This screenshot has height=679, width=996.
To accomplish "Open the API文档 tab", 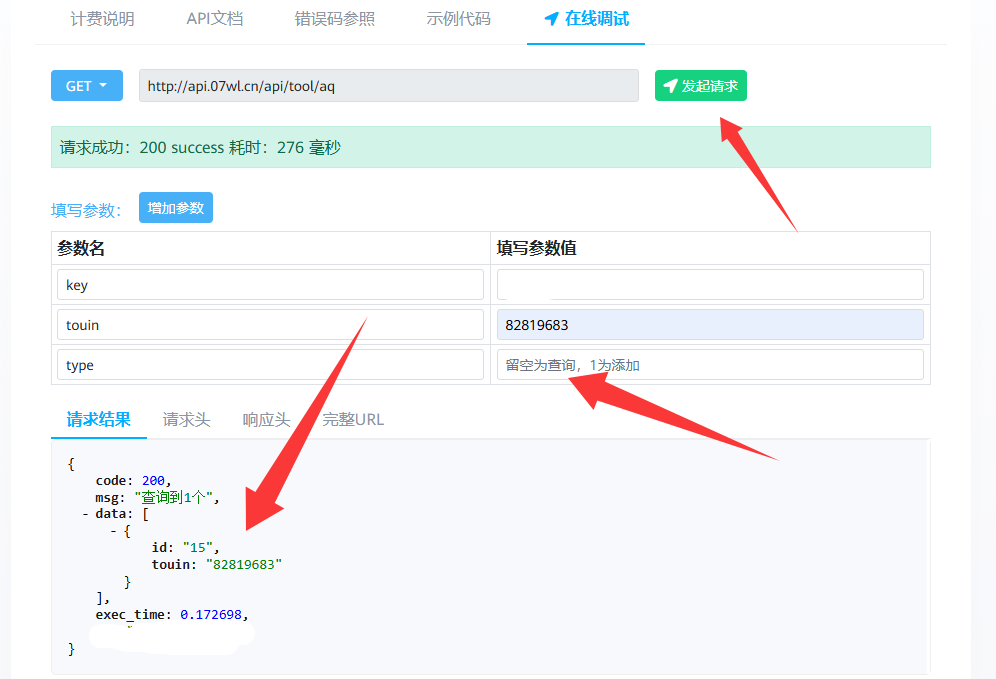I will 214,19.
